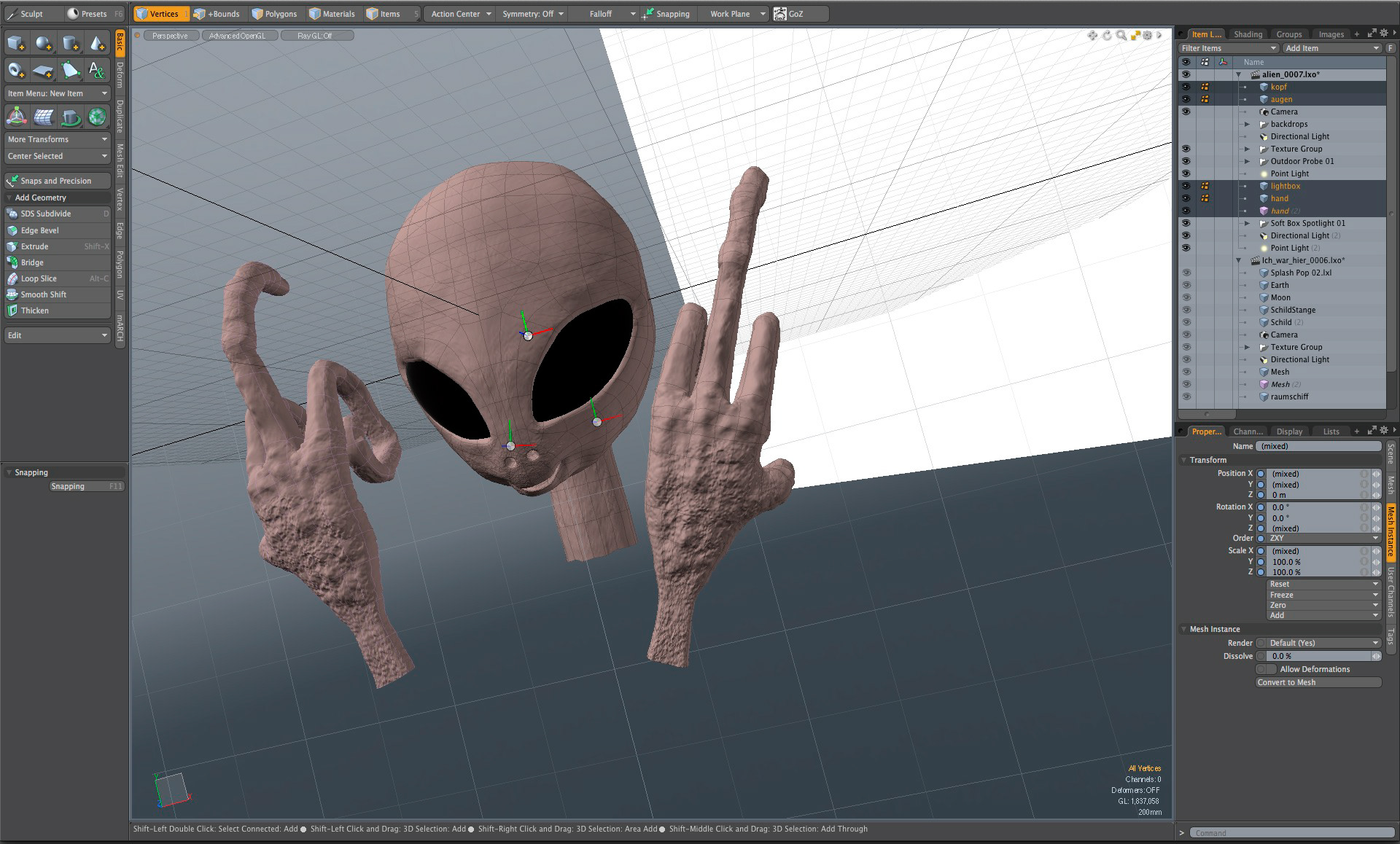The height and width of the screenshot is (844, 1400).
Task: Toggle visibility of the kopf item
Action: point(1186,87)
